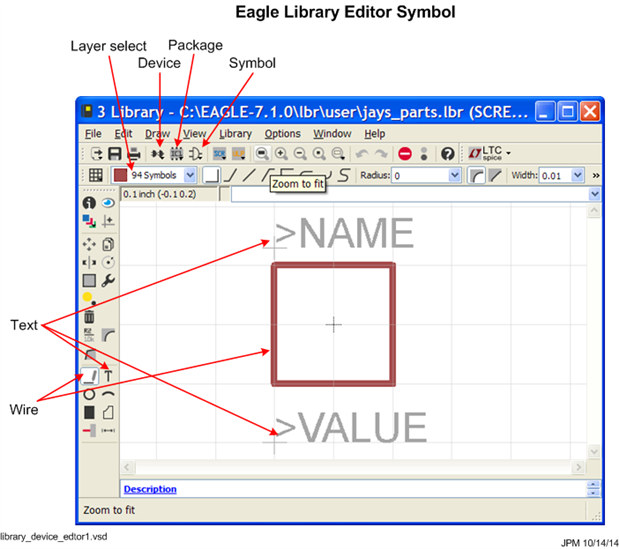Select the Dimension tool
The image size is (619, 549).
[108, 430]
